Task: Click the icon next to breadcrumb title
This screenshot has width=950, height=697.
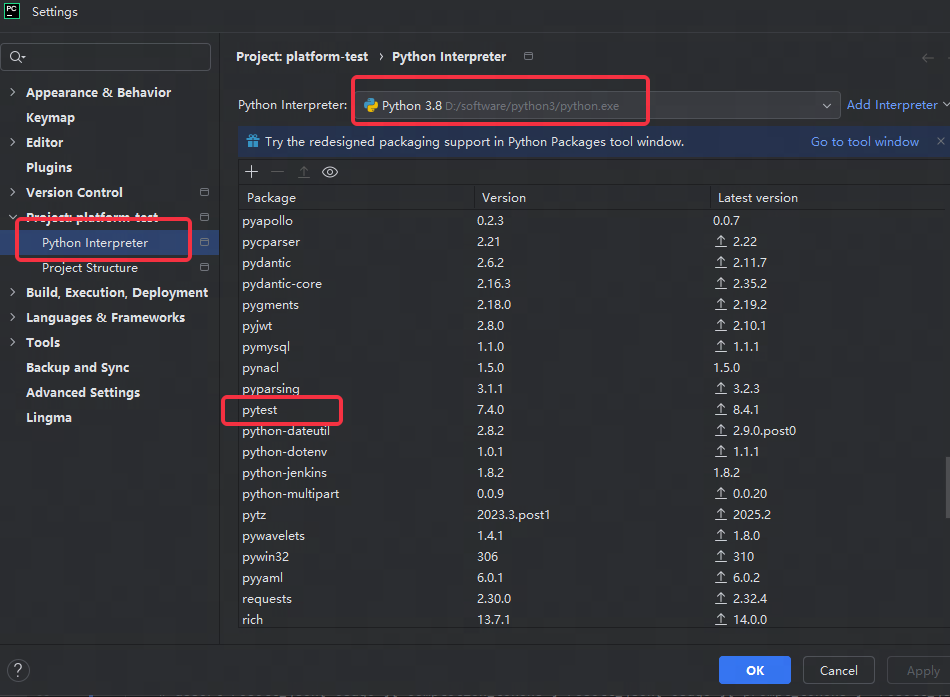Action: click(x=528, y=56)
